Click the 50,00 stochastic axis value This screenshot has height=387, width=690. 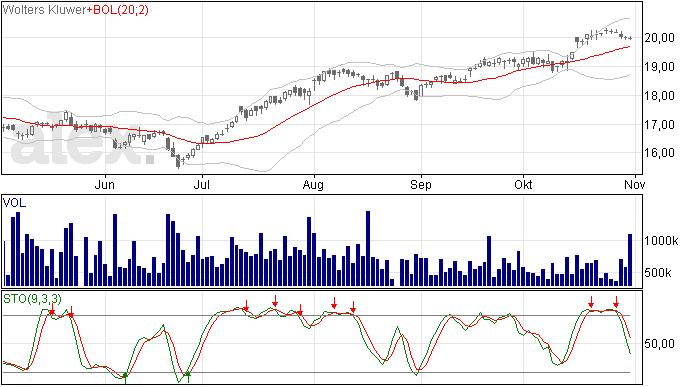coord(660,343)
